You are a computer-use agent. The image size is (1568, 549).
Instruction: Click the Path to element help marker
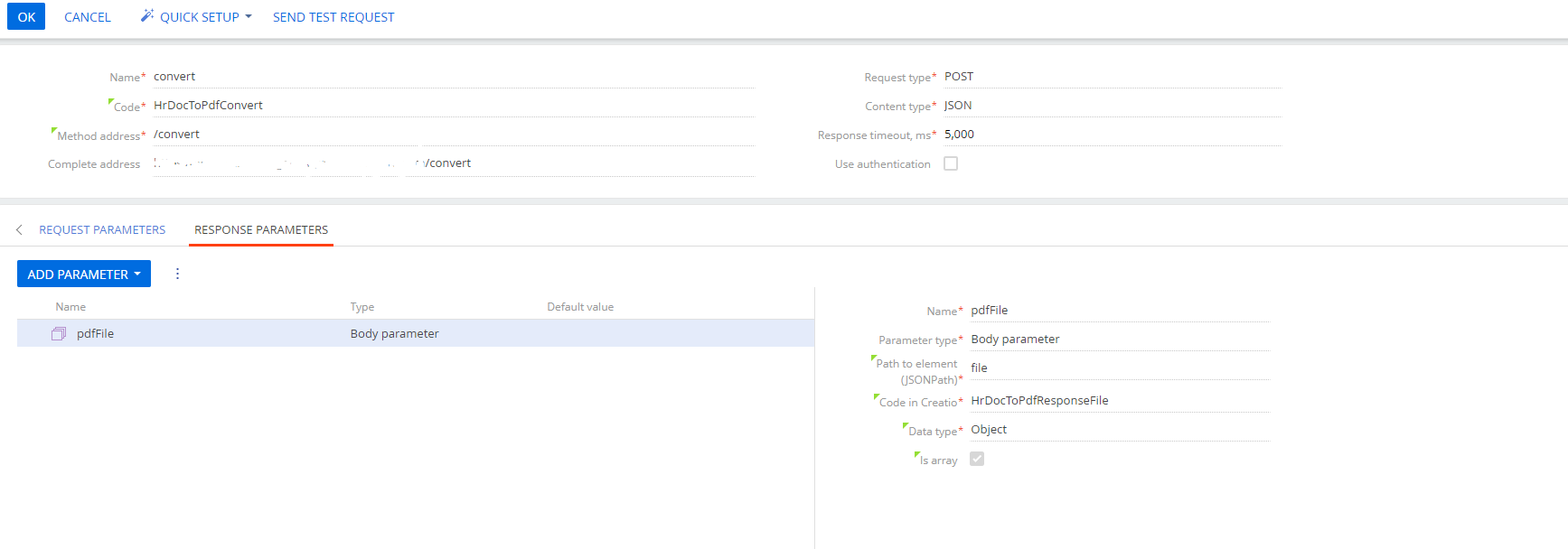(x=874, y=358)
